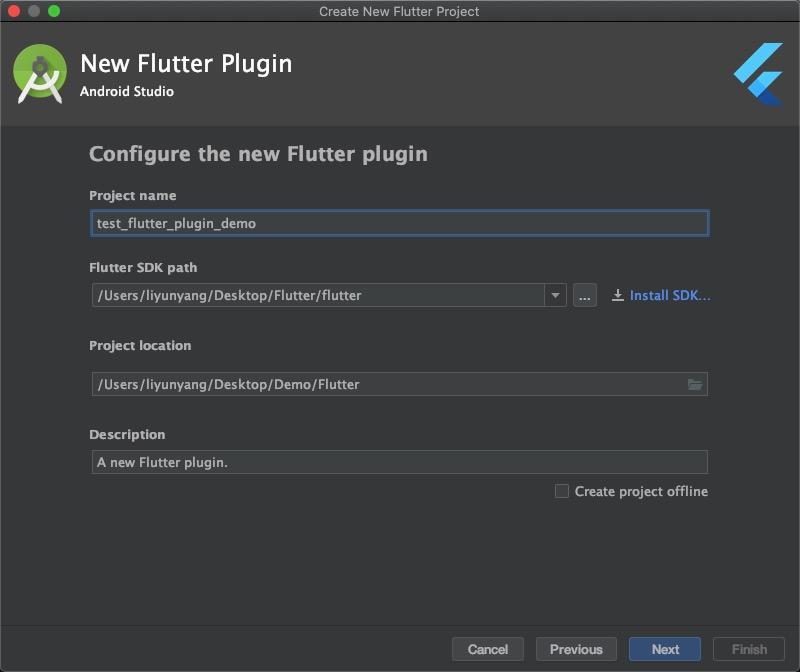Enable Create project offline checkbox
This screenshot has height=672, width=800.
click(x=561, y=491)
